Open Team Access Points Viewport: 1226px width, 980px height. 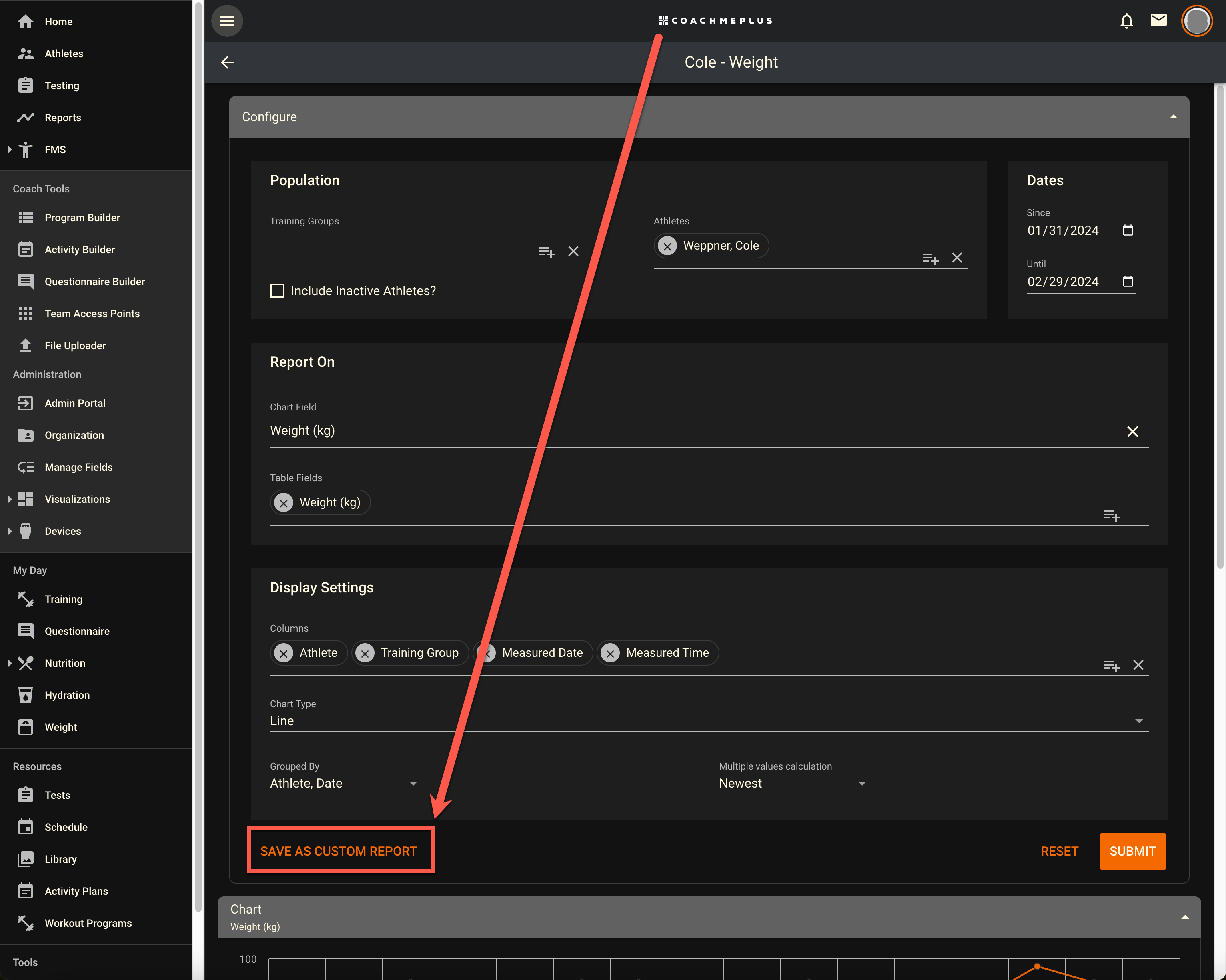(96, 314)
